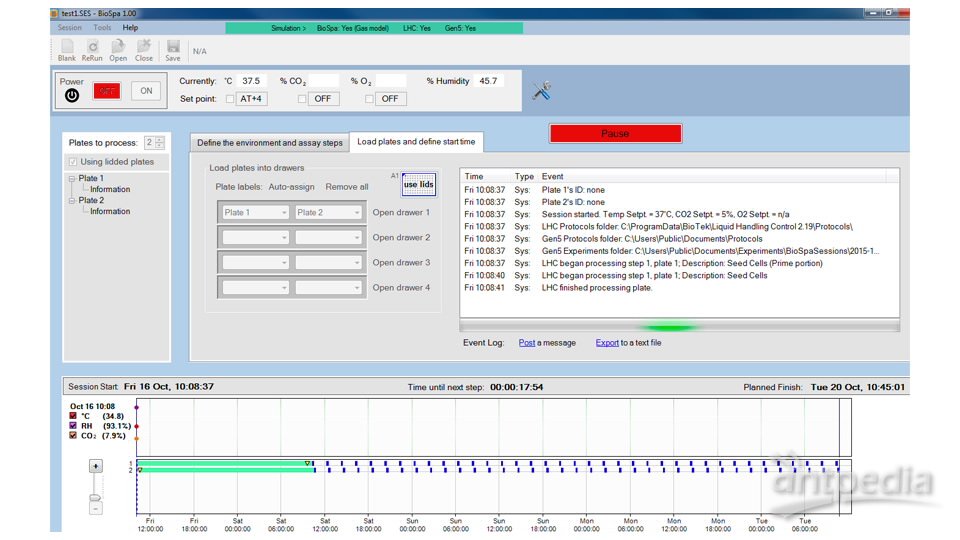Image resolution: width=960 pixels, height=540 pixels.
Task: Click the timeline zoom slider handle
Action: coord(96,497)
